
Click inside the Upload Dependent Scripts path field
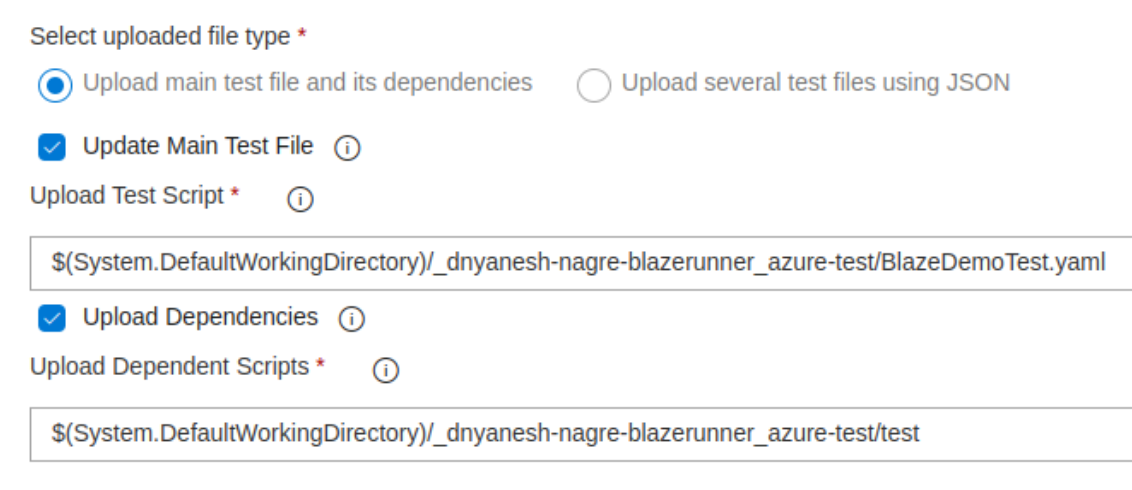point(580,434)
